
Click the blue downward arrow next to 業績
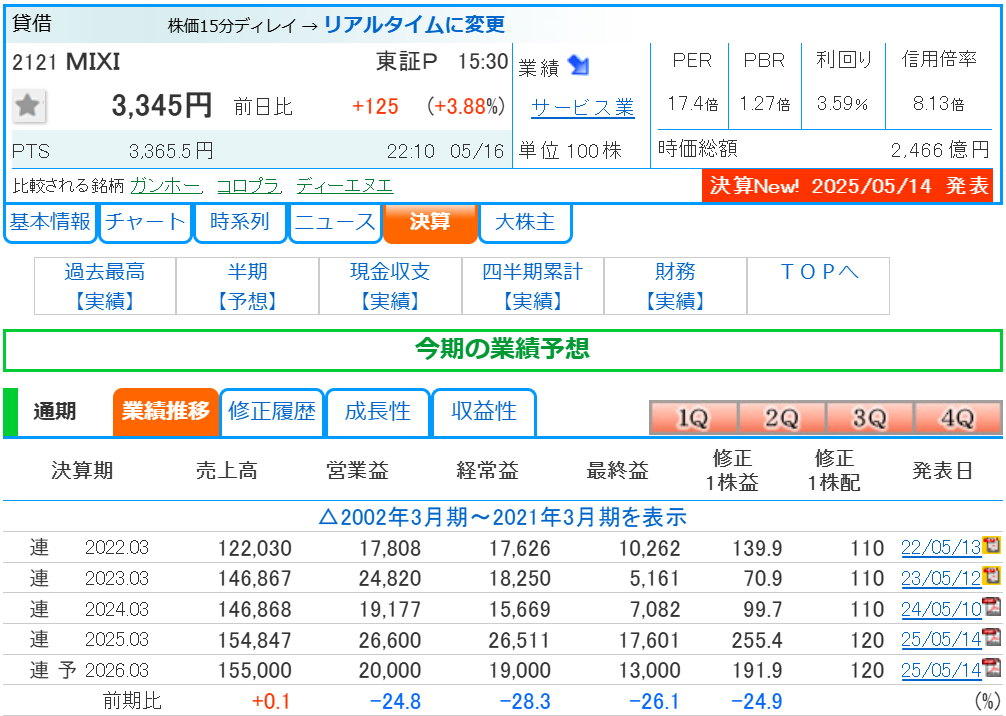click(578, 65)
